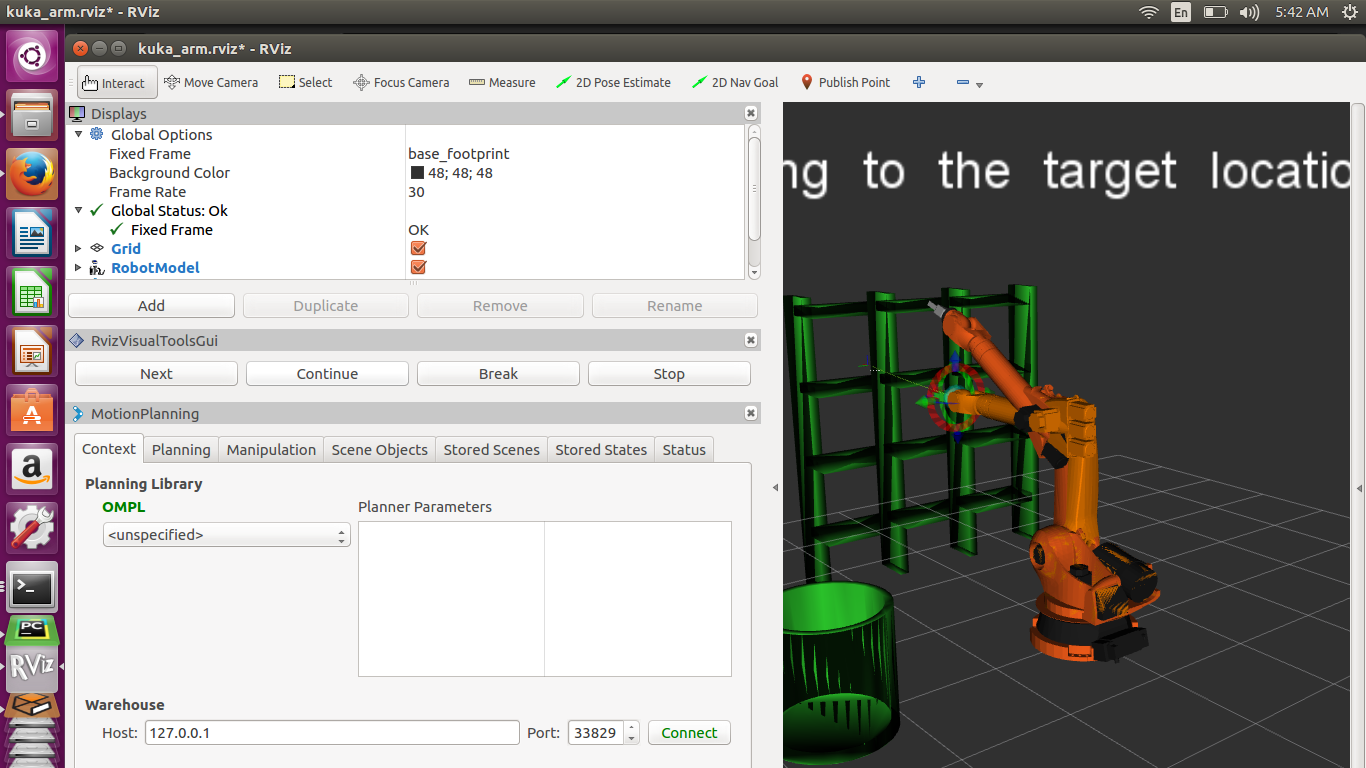
Task: Switch to the Context tab
Action: point(109,449)
